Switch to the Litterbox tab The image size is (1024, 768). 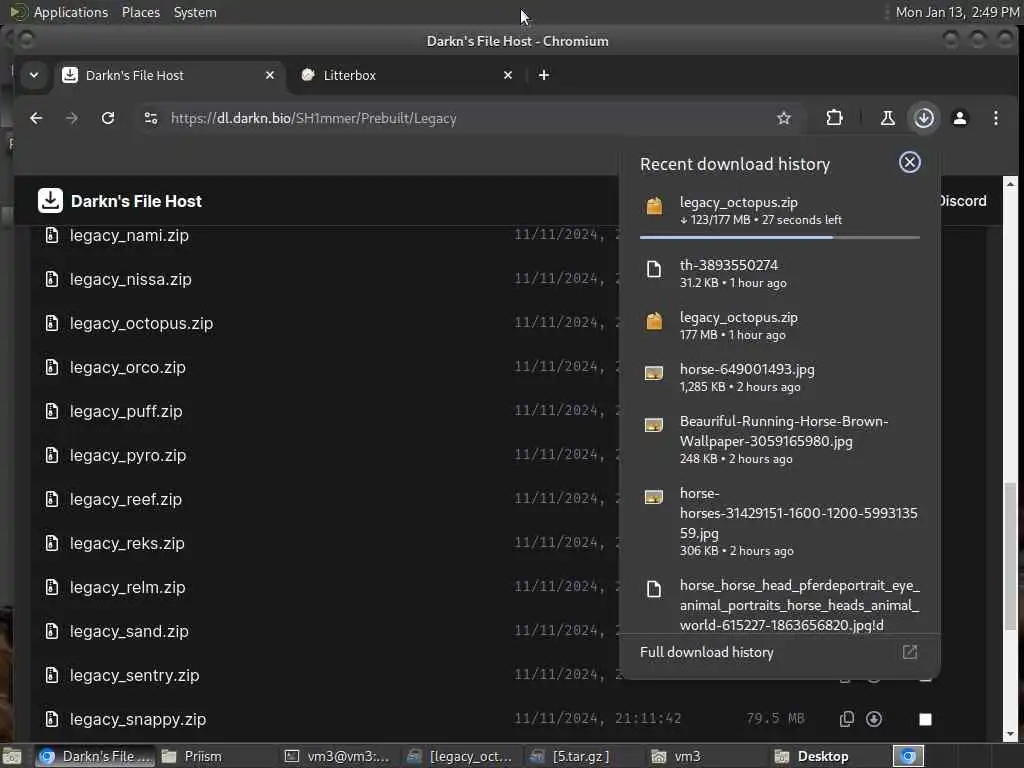pos(407,75)
